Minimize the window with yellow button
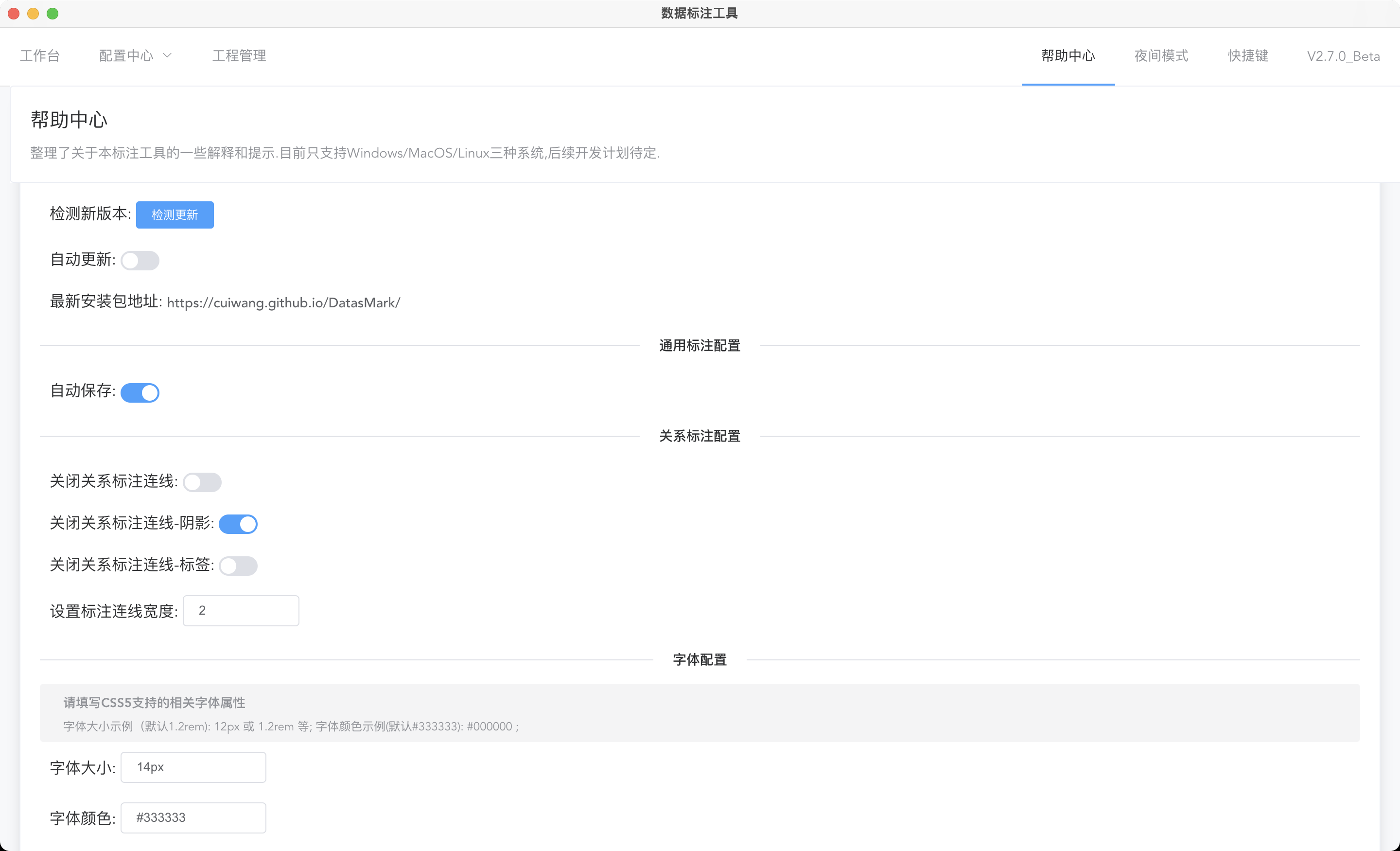The height and width of the screenshot is (851, 1400). [33, 14]
